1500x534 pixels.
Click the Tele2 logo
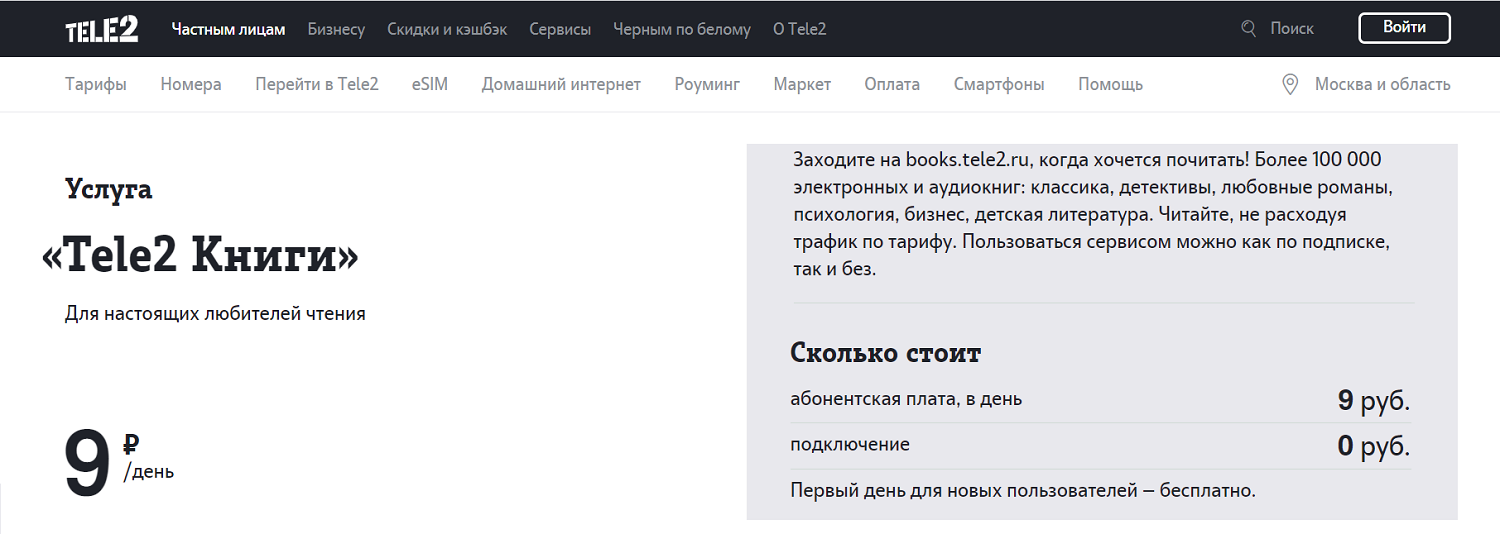[101, 30]
